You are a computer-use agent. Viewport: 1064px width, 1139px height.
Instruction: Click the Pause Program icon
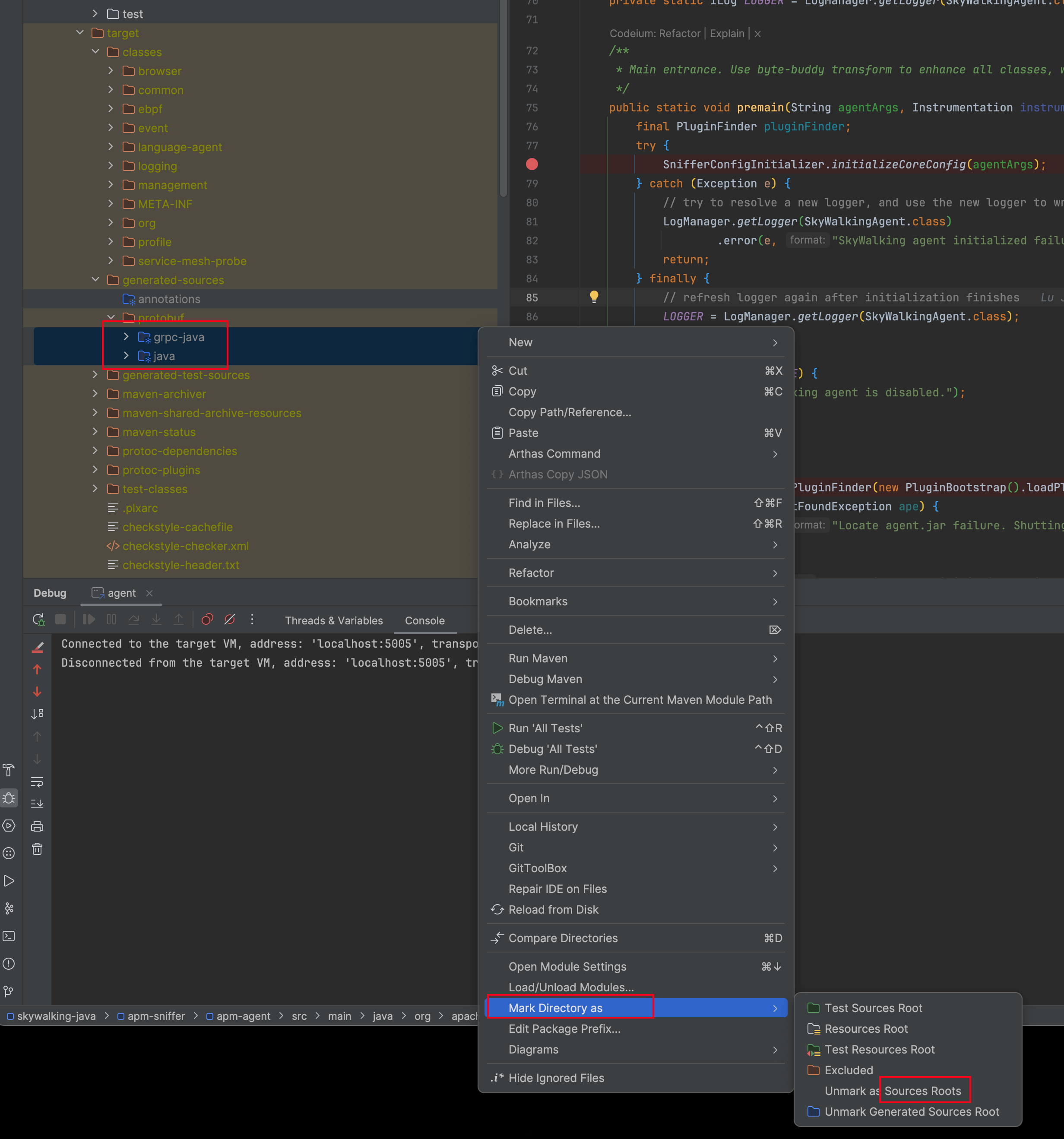[x=111, y=619]
